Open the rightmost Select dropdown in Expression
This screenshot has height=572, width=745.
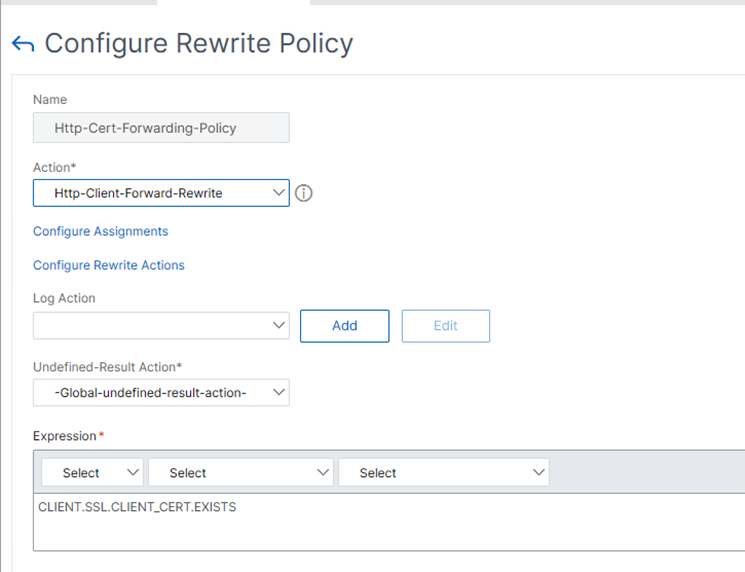(x=444, y=473)
